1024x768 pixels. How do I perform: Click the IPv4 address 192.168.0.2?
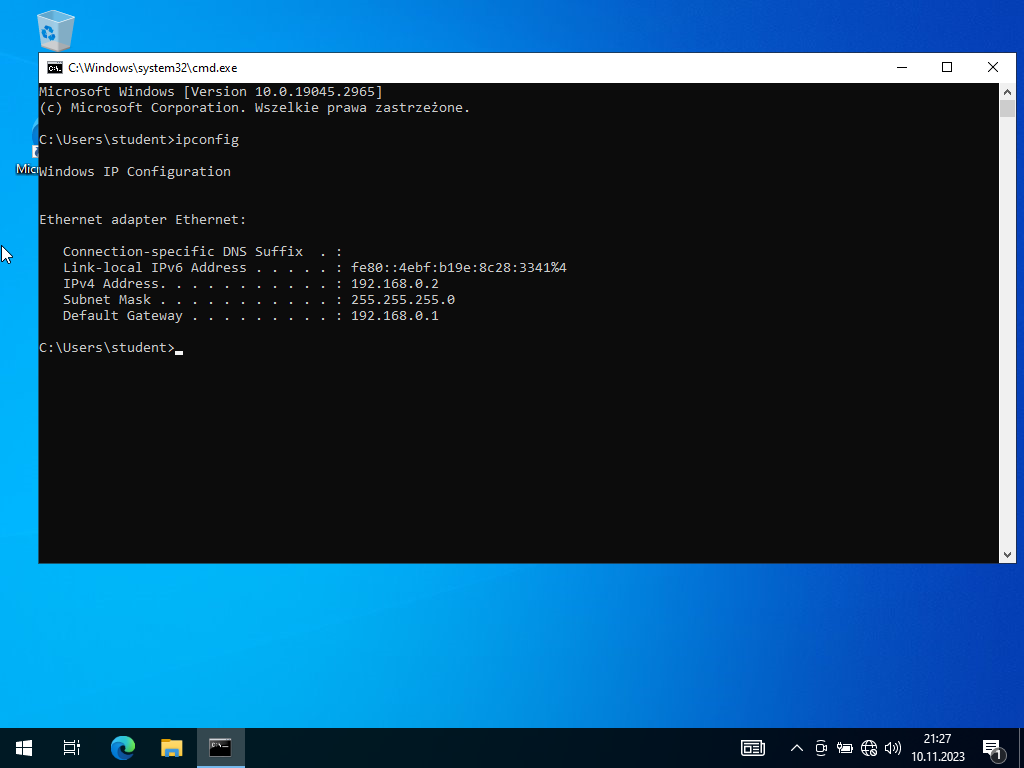pos(394,283)
